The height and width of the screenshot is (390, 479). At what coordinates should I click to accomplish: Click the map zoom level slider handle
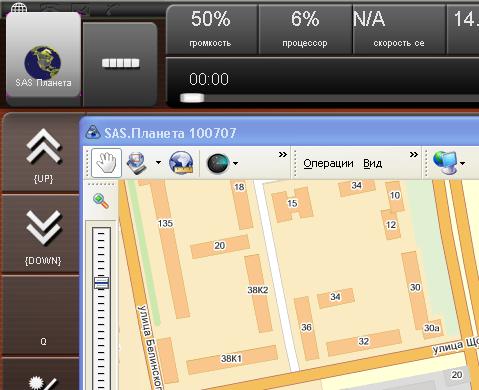coord(102,283)
